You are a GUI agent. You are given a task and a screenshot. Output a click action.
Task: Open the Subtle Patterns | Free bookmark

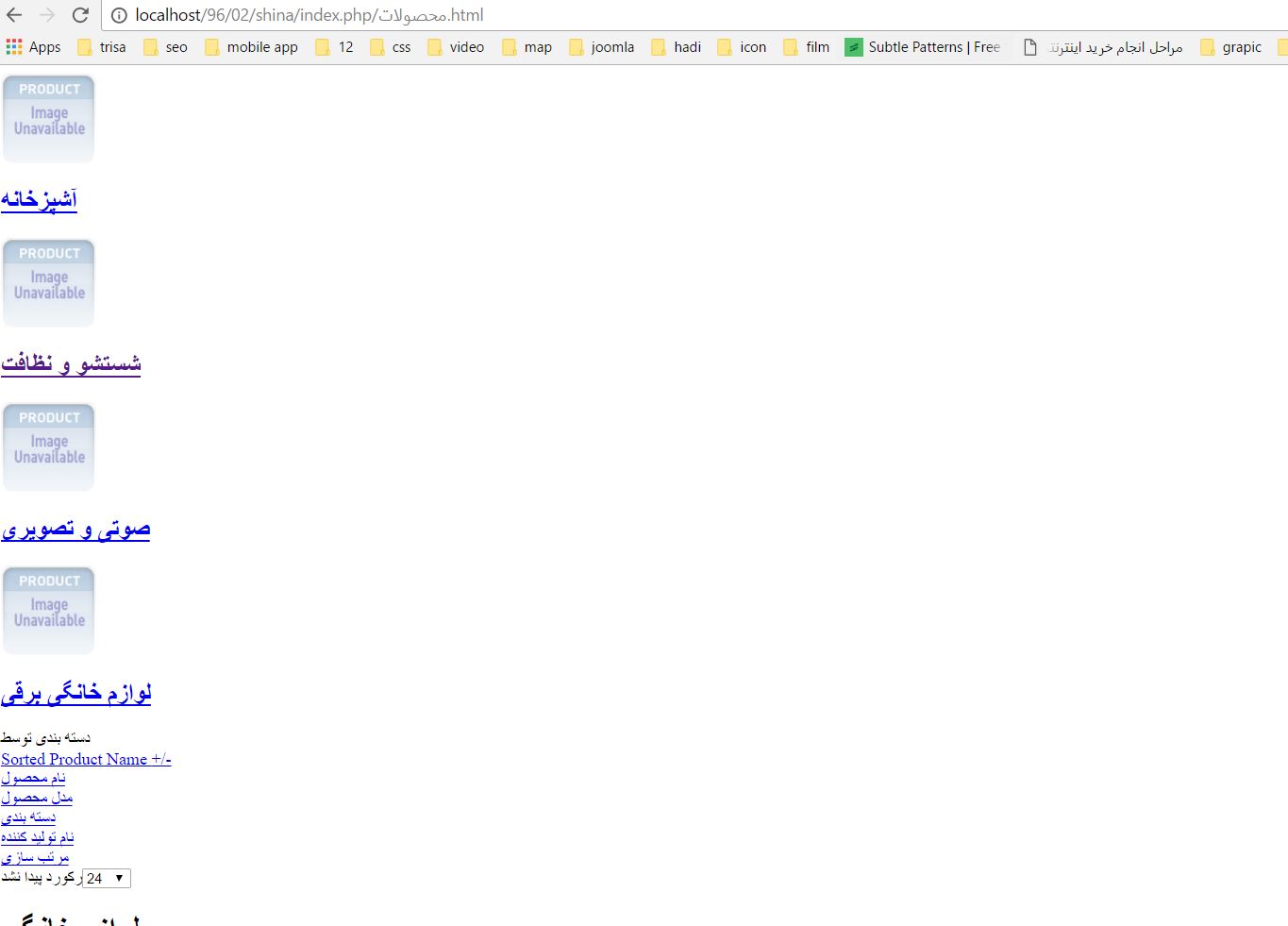923,47
